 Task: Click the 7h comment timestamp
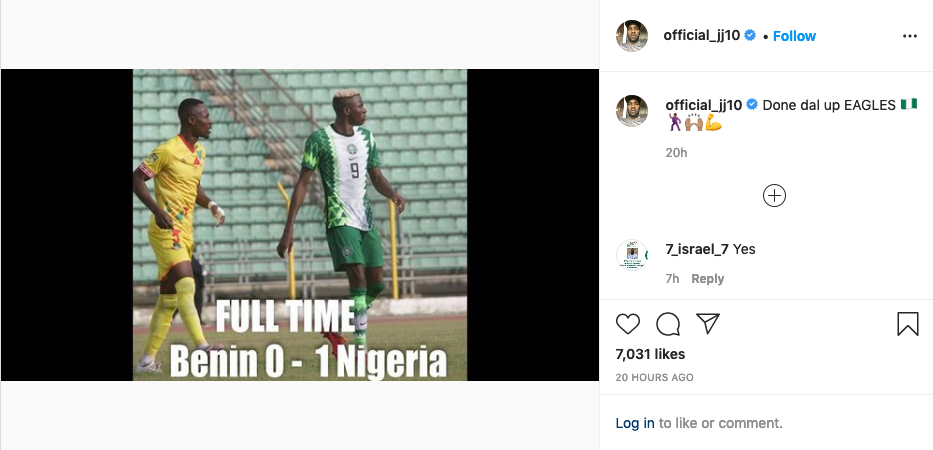[x=672, y=279]
